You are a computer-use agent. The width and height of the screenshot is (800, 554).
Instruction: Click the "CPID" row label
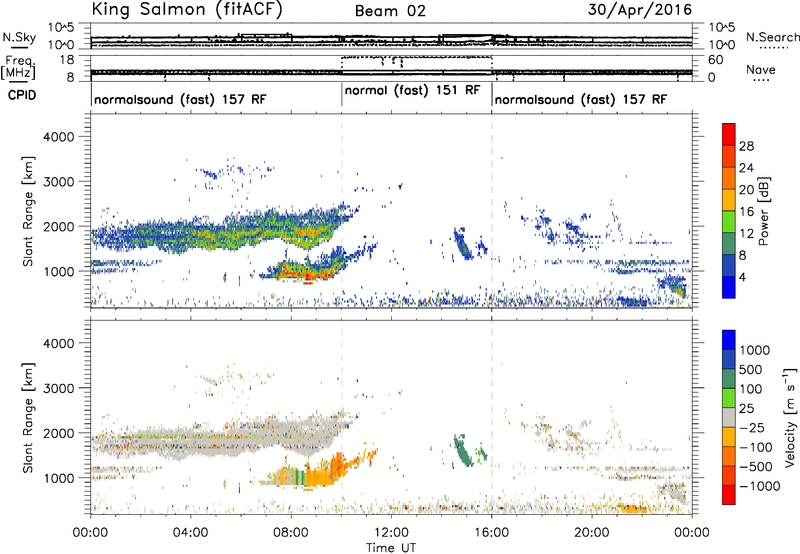pos(22,95)
